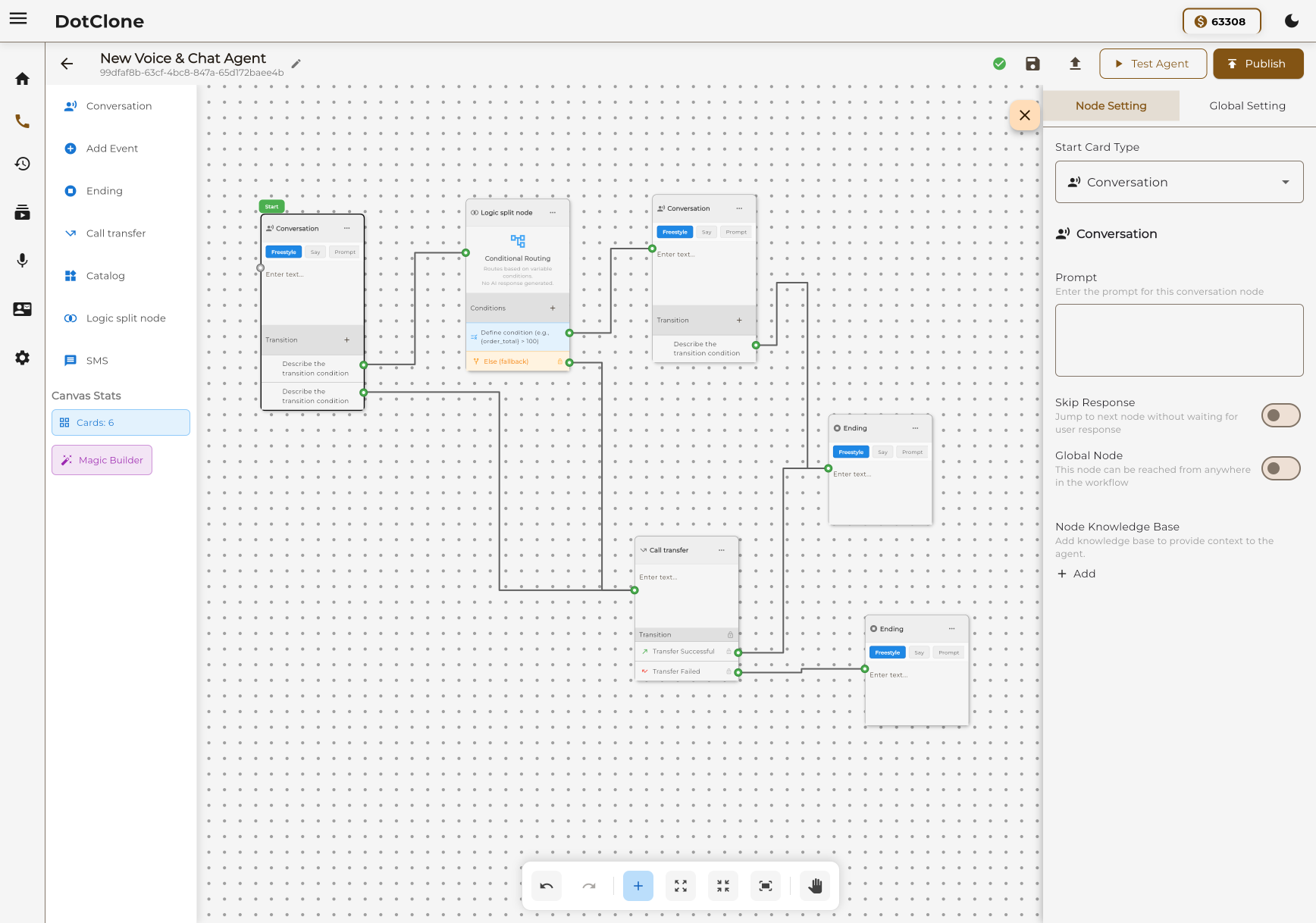Viewport: 1316px width, 923px height.
Task: Add transition in second Conversation card
Action: point(739,320)
